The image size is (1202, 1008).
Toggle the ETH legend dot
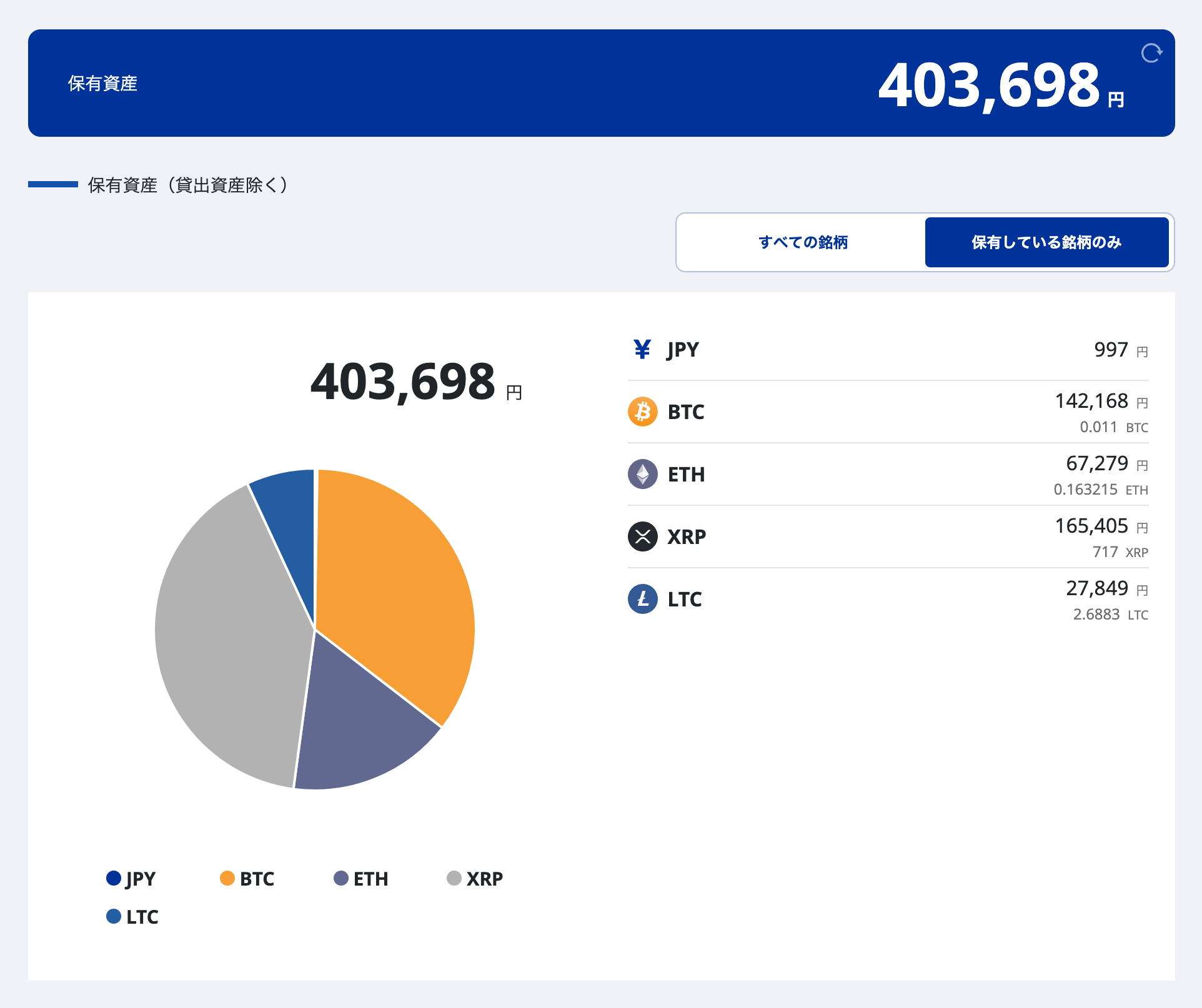click(341, 878)
